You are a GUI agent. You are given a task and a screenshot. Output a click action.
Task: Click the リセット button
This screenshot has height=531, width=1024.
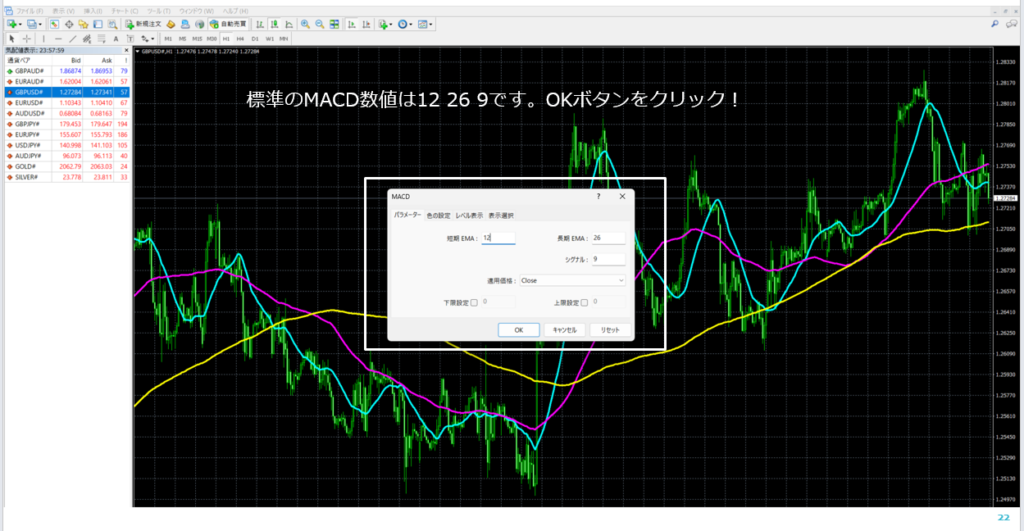[x=611, y=329]
